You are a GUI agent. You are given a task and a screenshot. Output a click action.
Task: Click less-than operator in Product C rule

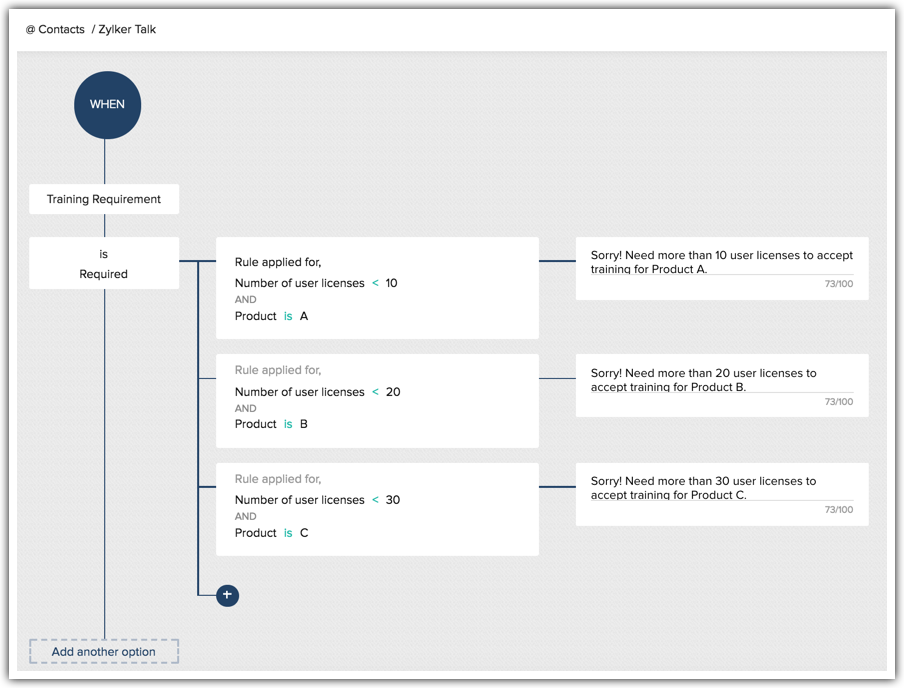pos(375,500)
